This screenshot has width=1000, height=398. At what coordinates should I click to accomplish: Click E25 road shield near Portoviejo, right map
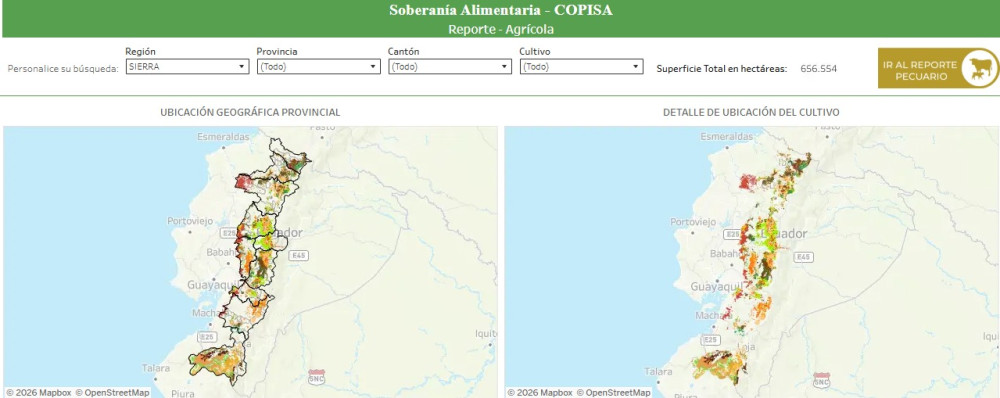732,234
